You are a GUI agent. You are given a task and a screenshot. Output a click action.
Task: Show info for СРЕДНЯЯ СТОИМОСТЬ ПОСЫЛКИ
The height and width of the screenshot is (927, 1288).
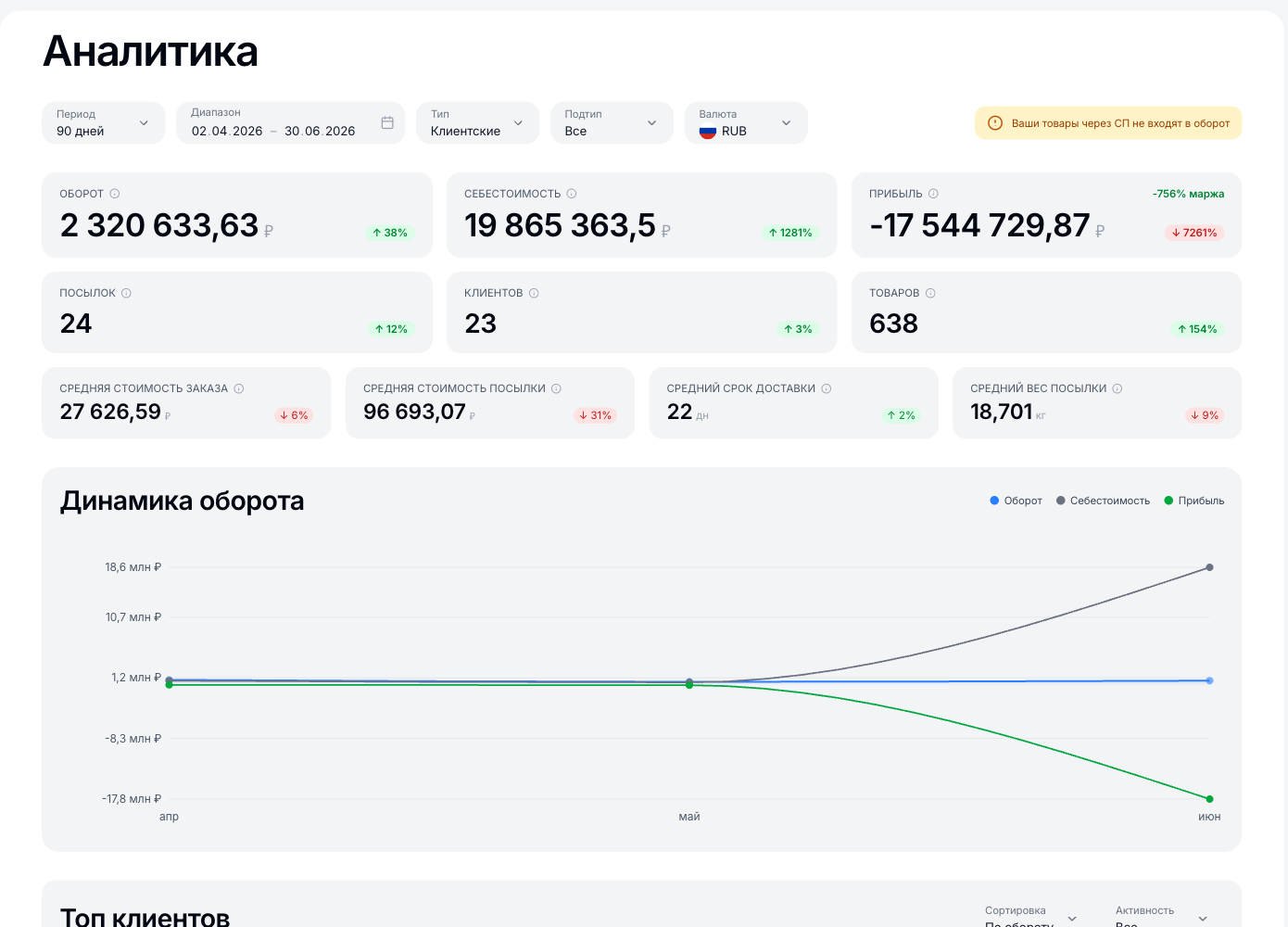pos(556,388)
